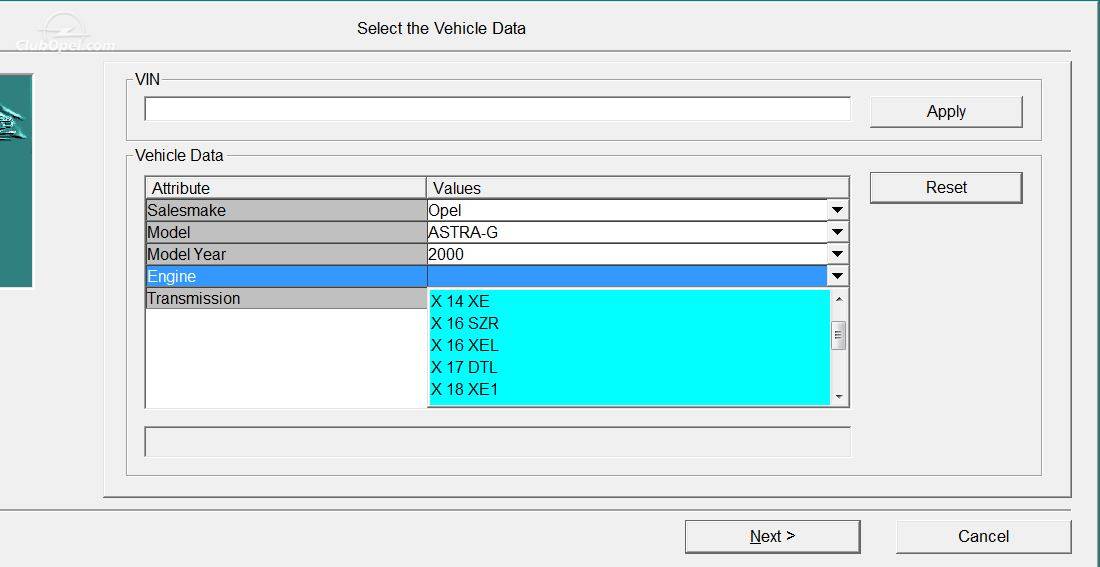Select the Salesmake attribute row
This screenshot has width=1100, height=567.
click(286, 210)
